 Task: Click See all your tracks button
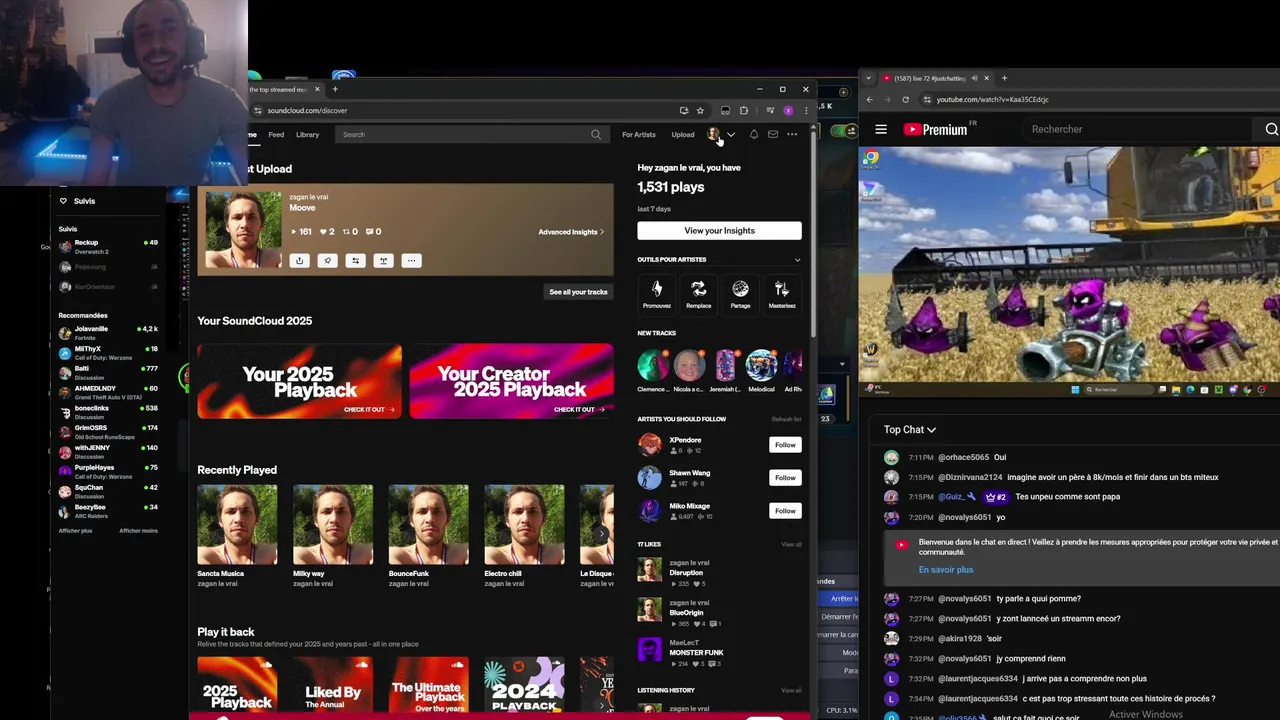point(578,292)
